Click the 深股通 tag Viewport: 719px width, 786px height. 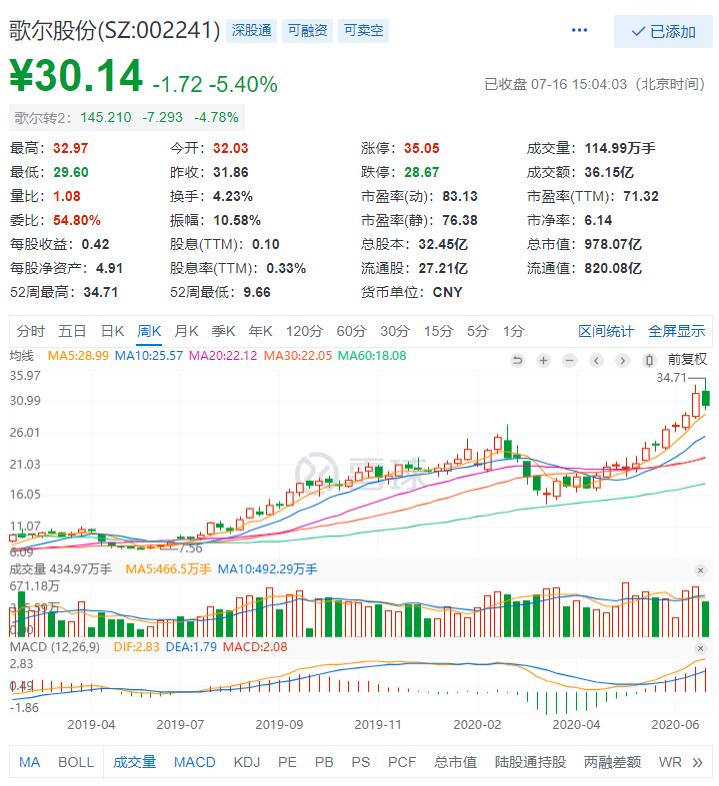tap(251, 31)
